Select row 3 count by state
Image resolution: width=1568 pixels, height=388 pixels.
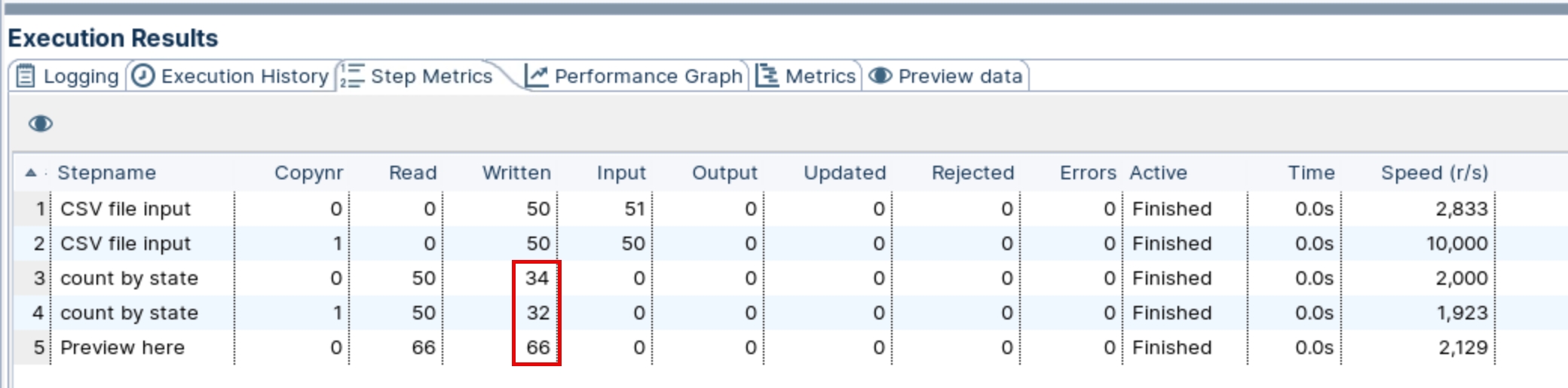(x=129, y=278)
